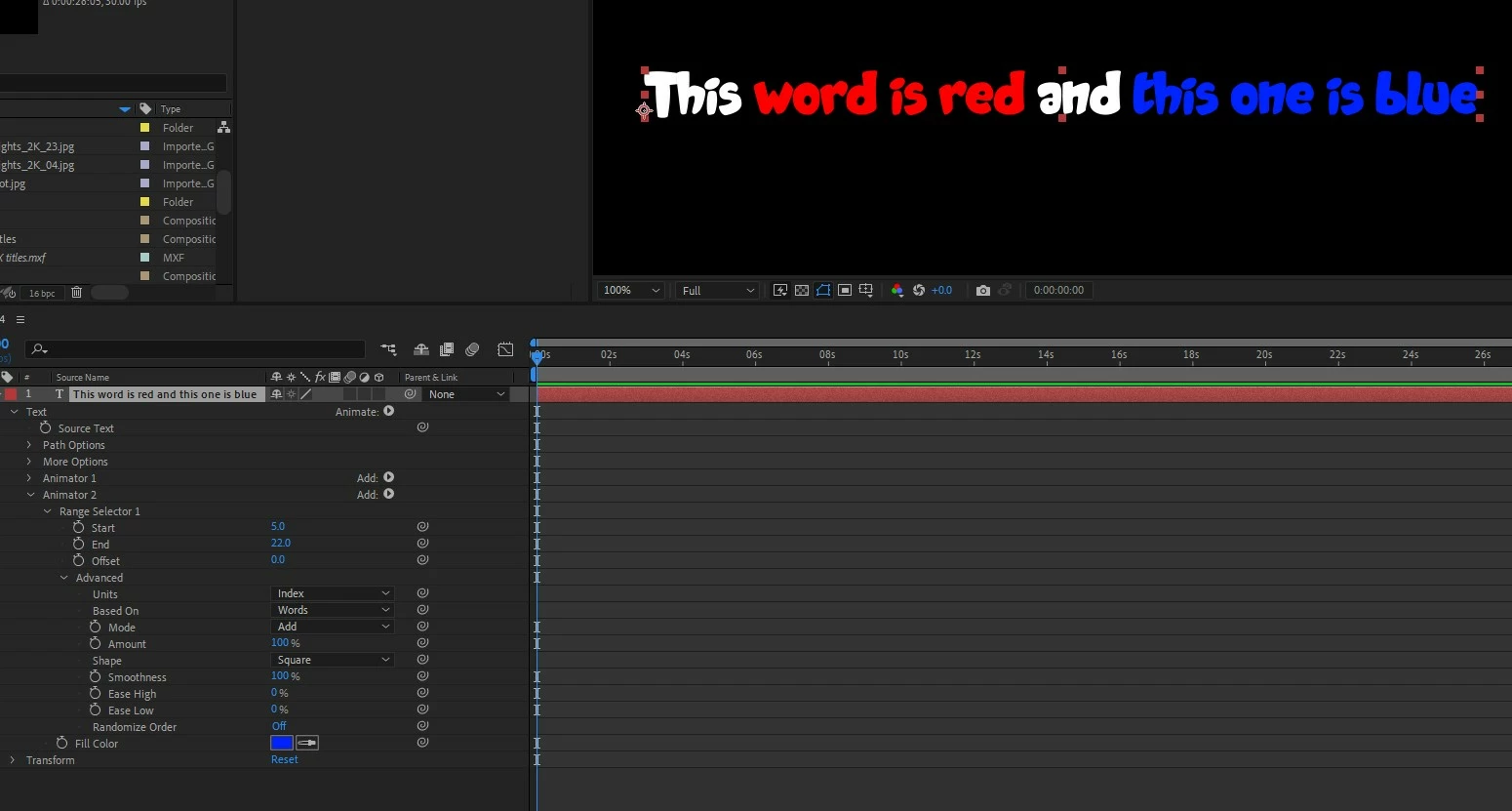
Task: Toggle Smoothness stopwatch
Action: tap(96, 676)
